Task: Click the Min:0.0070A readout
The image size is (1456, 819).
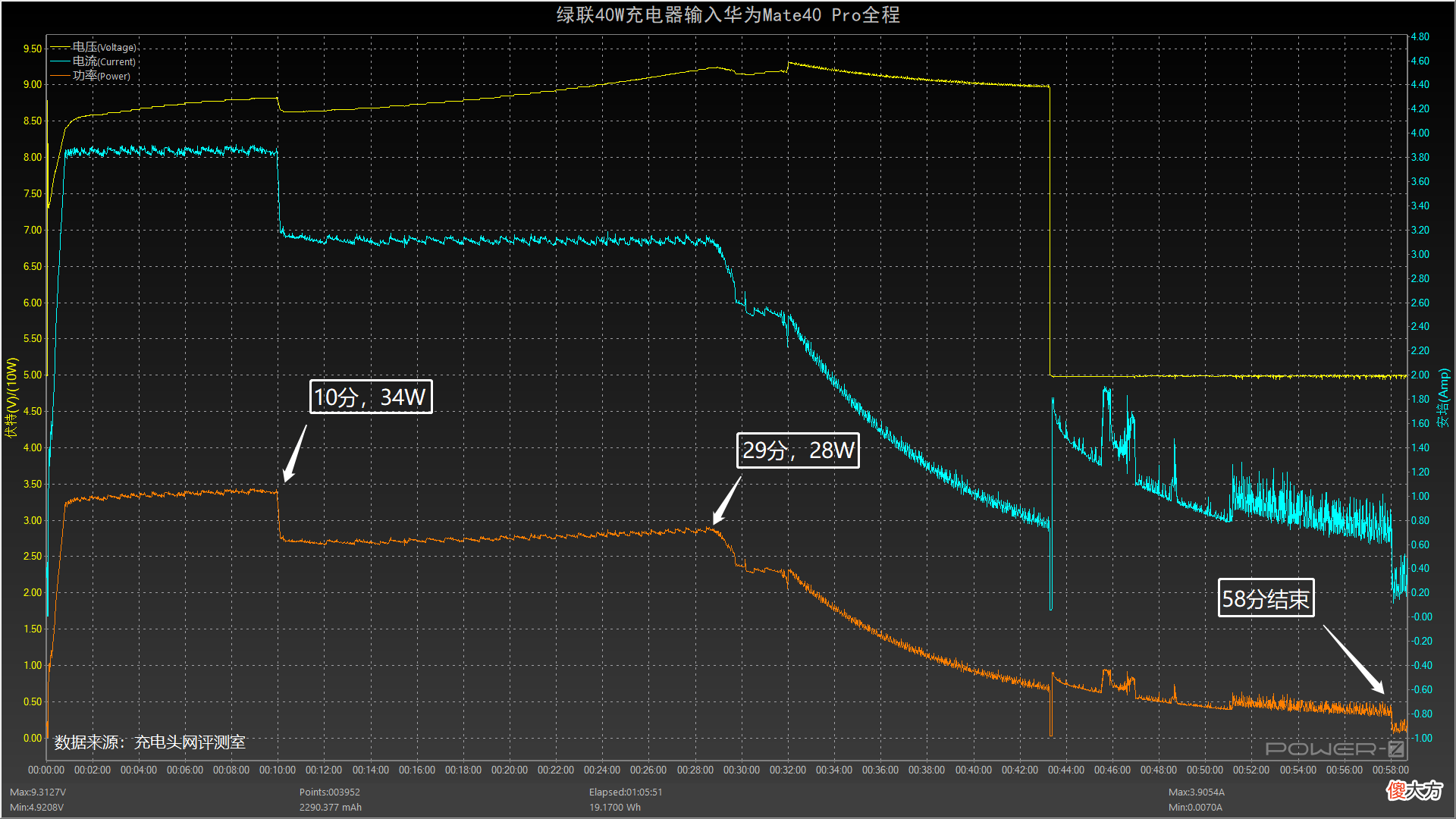Action: (x=1195, y=808)
